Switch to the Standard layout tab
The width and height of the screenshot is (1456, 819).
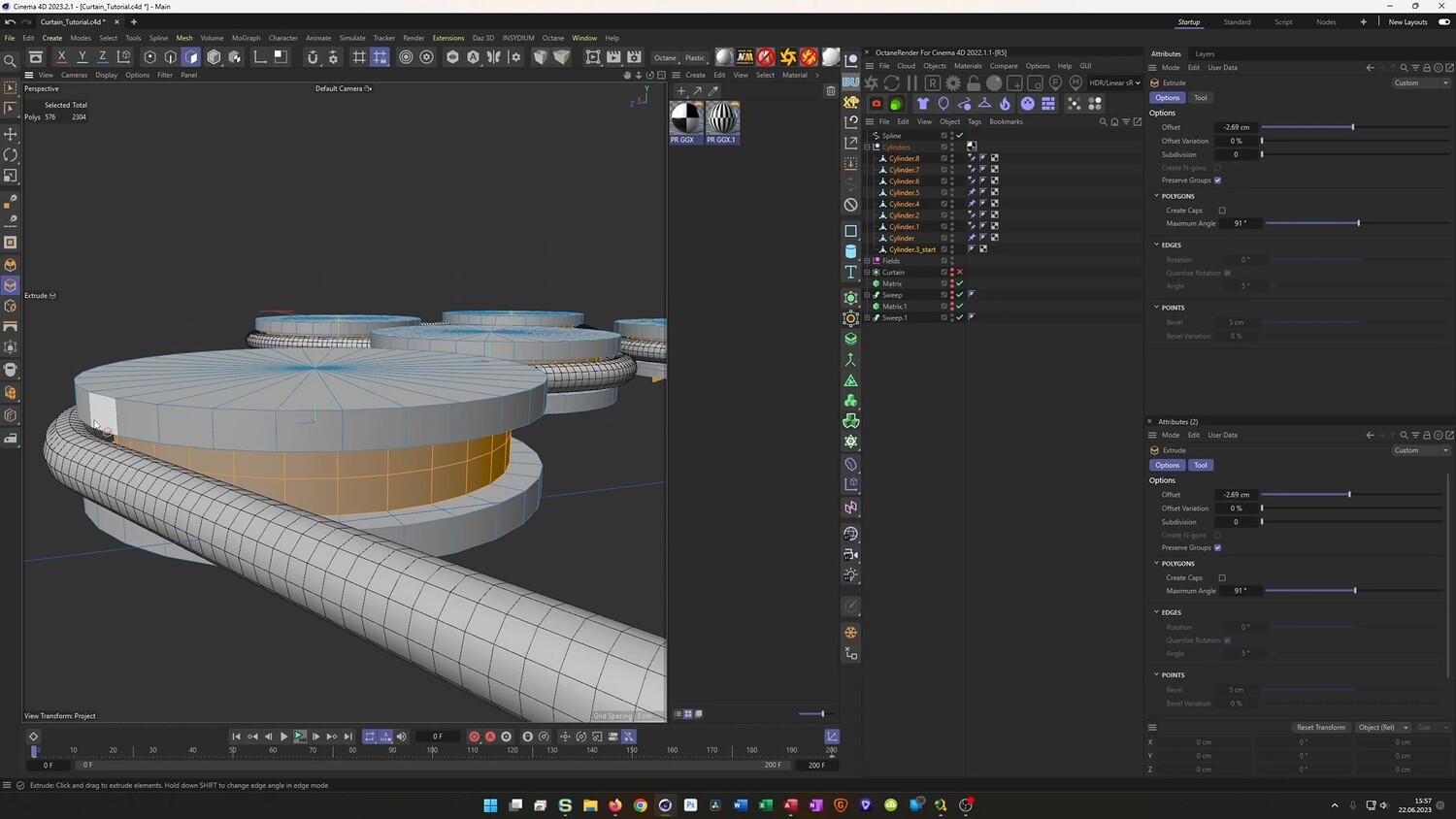tap(1237, 22)
